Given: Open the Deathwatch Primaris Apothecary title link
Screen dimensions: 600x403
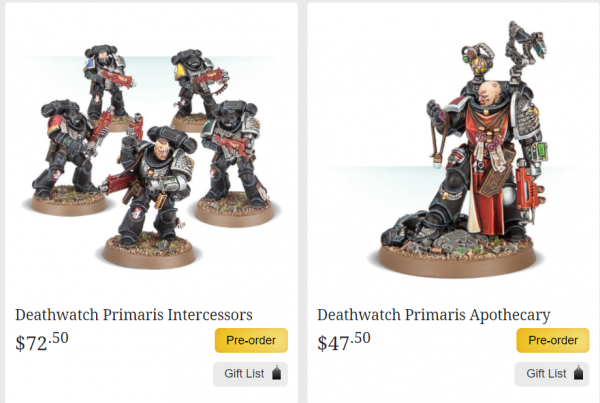Looking at the screenshot, I should point(434,315).
